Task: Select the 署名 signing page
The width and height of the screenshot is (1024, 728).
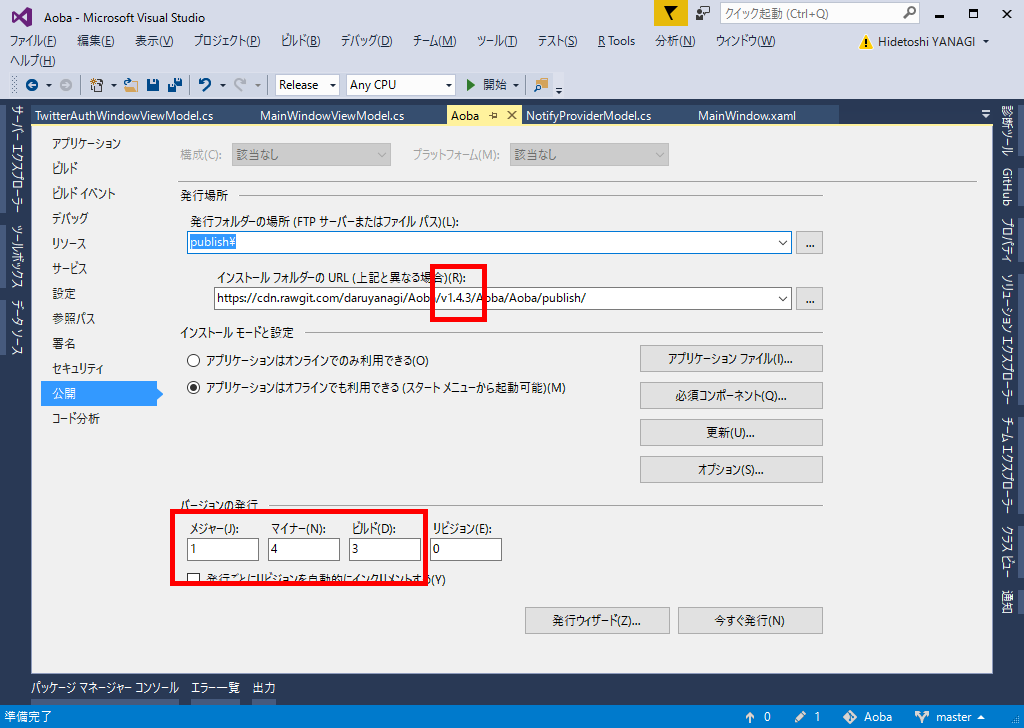Action: pyautogui.click(x=64, y=343)
